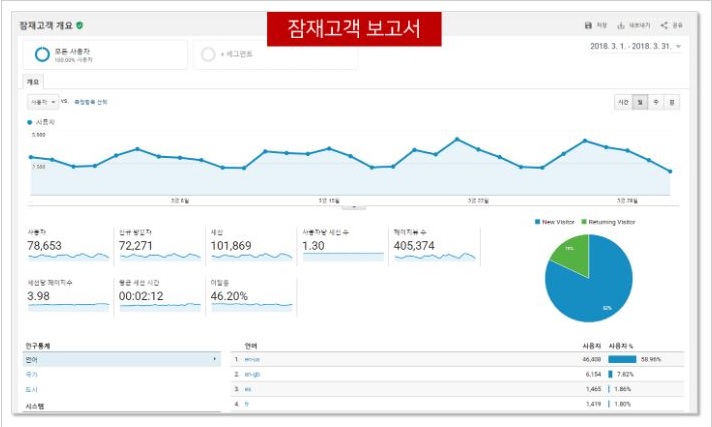Switch chart granularity to 일 (day)
Image resolution: width=712 pixels, height=427 pixels.
click(640, 102)
